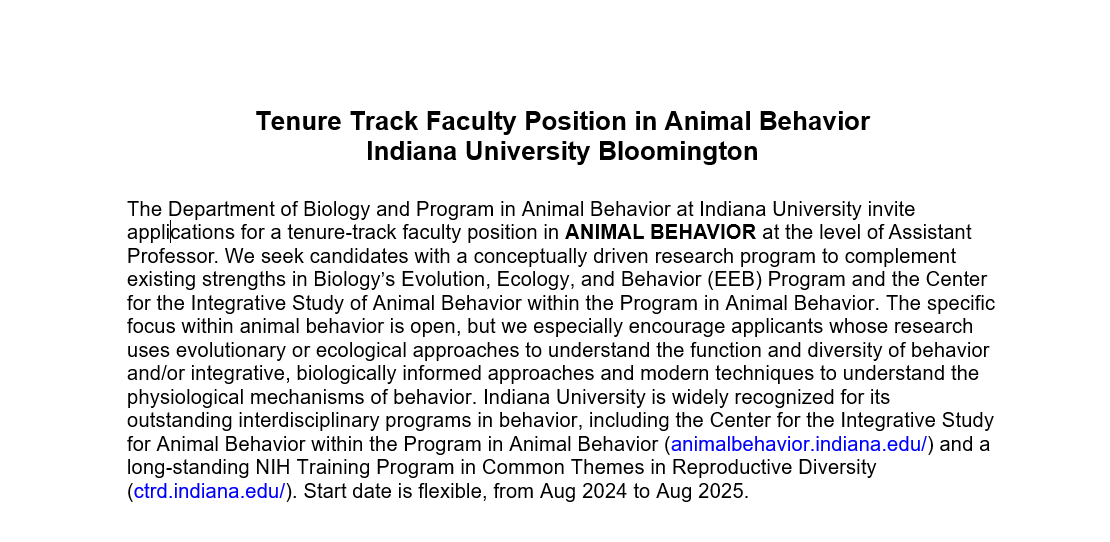Screen dimensions: 1110x542
Task: Open the ctrd.indiana.edu link
Action: click(x=209, y=491)
